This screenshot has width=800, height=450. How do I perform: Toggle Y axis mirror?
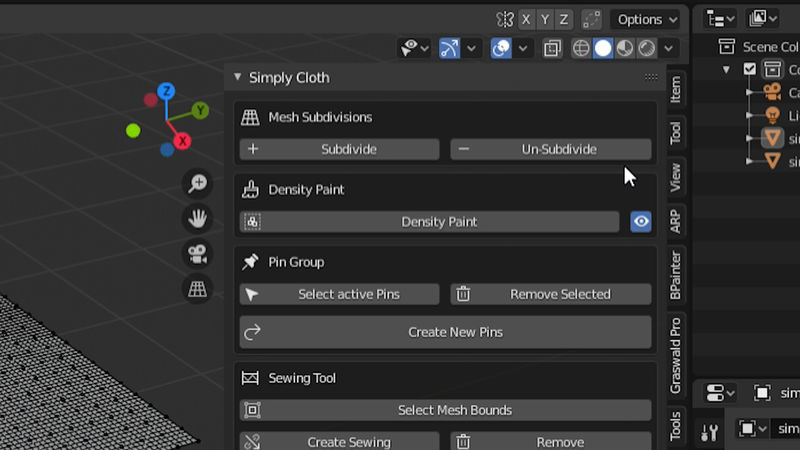pyautogui.click(x=545, y=19)
